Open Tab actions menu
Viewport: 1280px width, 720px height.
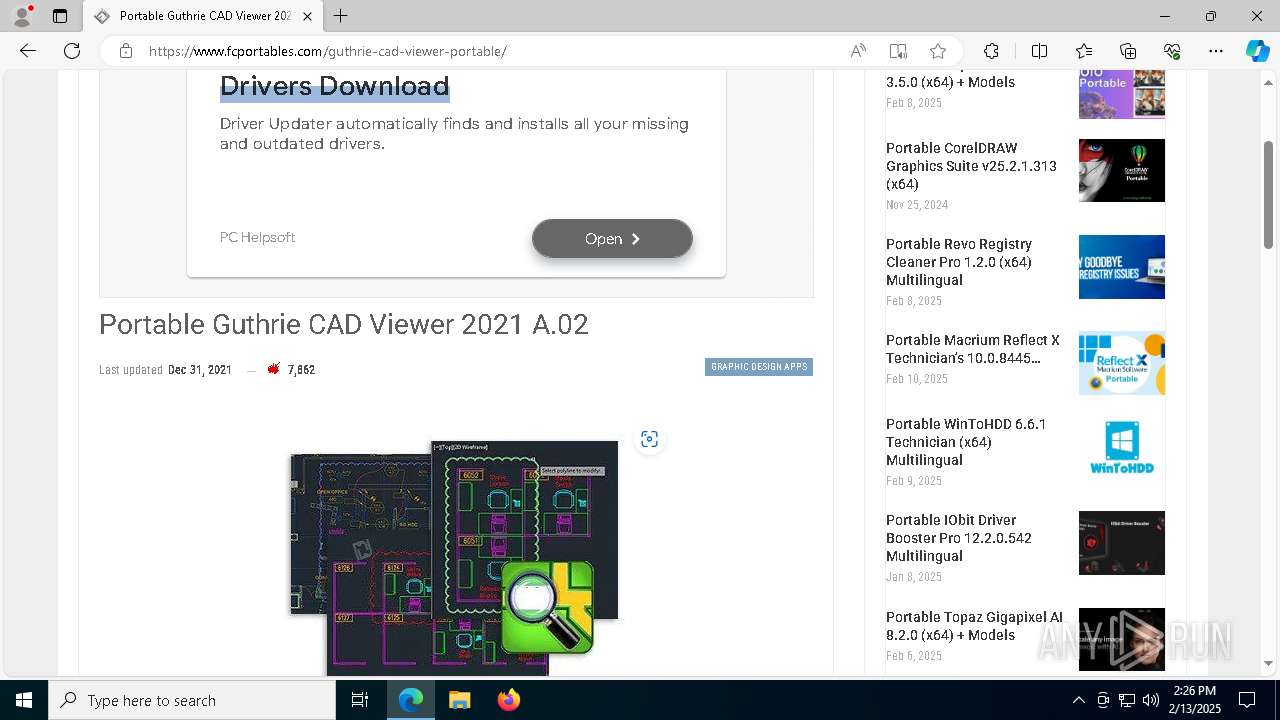coord(60,16)
